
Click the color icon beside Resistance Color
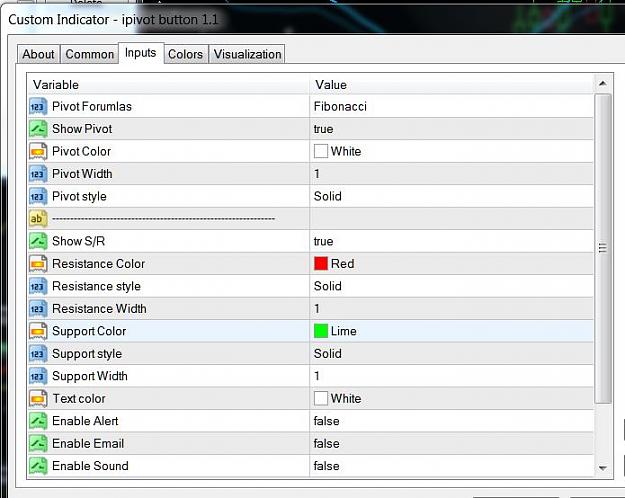(x=38, y=264)
